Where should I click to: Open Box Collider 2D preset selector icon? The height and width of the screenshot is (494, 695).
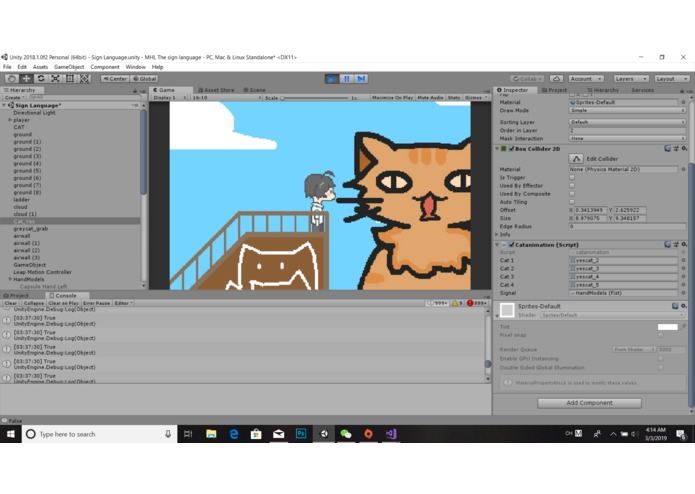(x=676, y=149)
